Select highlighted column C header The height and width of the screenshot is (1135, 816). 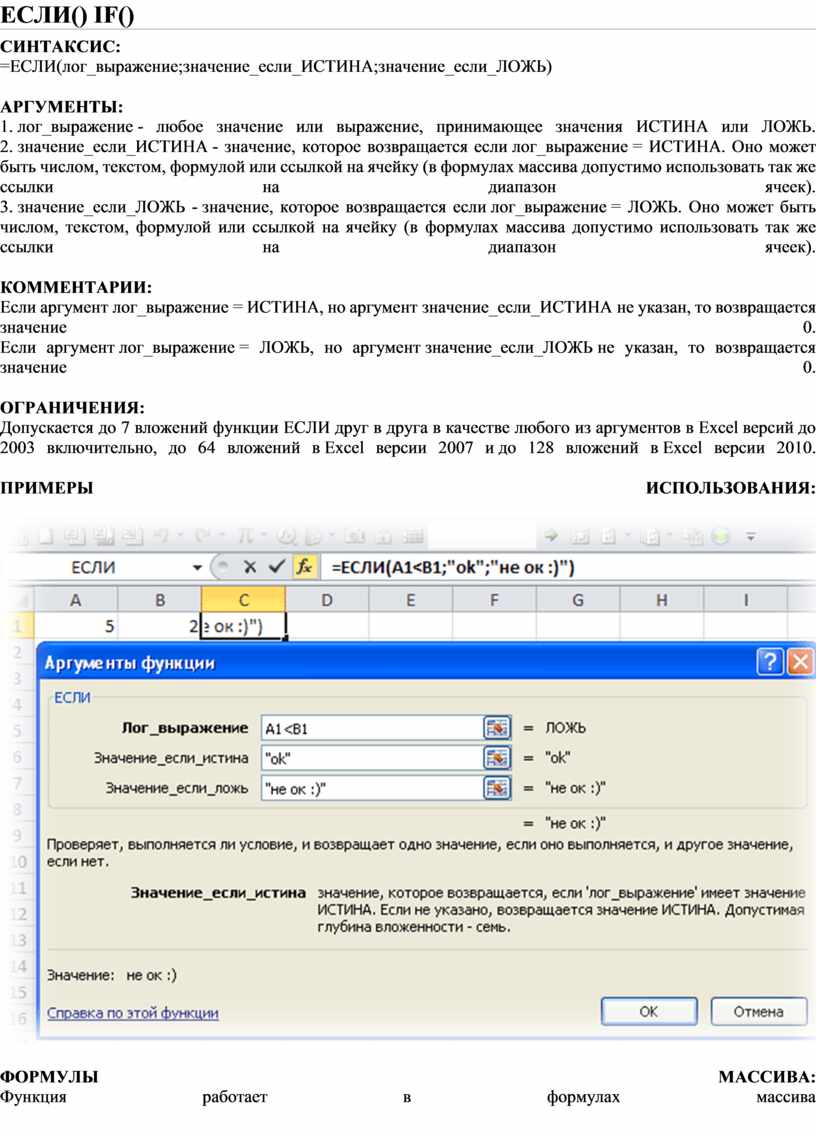(x=243, y=600)
